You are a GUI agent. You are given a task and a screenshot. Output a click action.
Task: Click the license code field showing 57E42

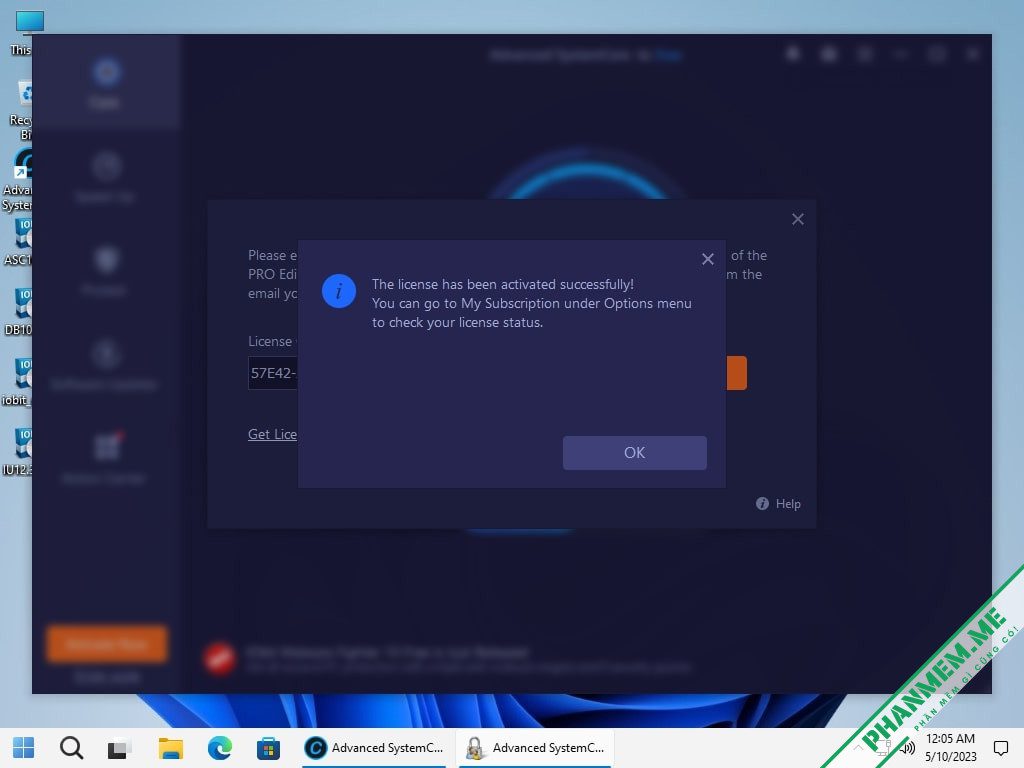[273, 373]
